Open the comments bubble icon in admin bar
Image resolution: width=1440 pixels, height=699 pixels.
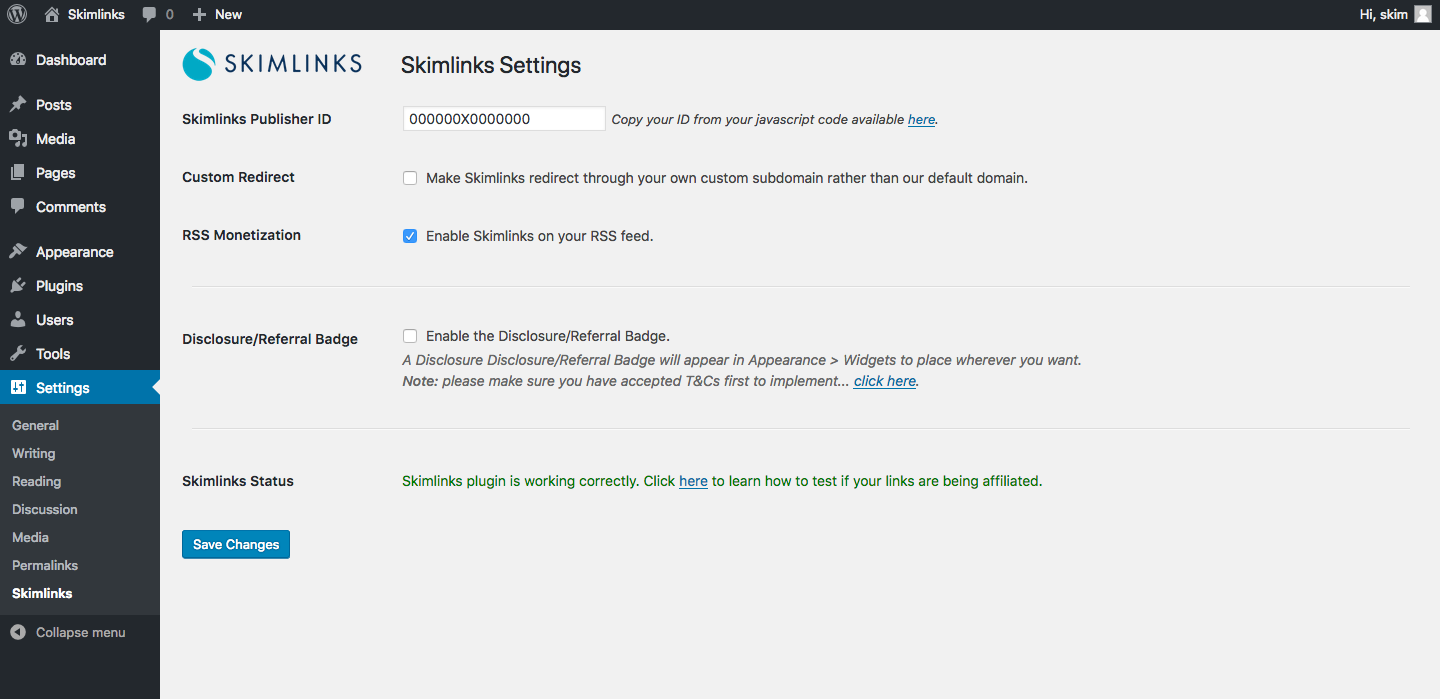click(150, 14)
